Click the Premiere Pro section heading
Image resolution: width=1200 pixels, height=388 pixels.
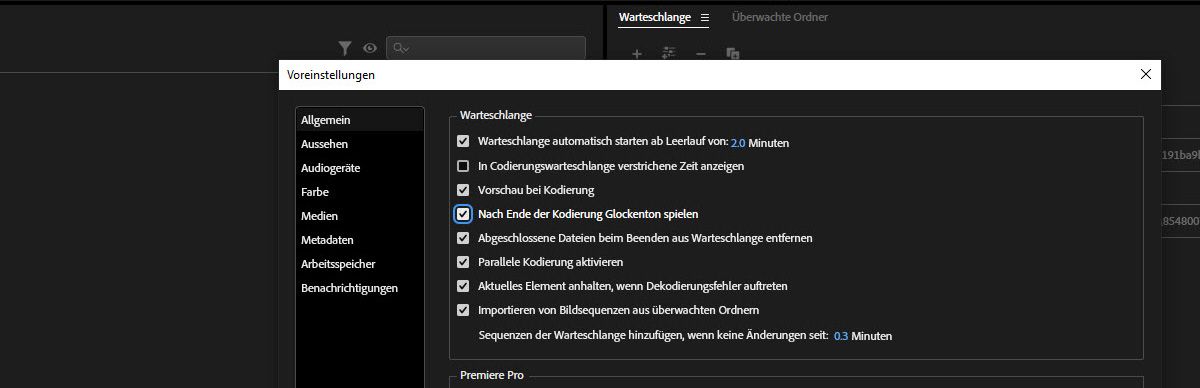(x=491, y=375)
